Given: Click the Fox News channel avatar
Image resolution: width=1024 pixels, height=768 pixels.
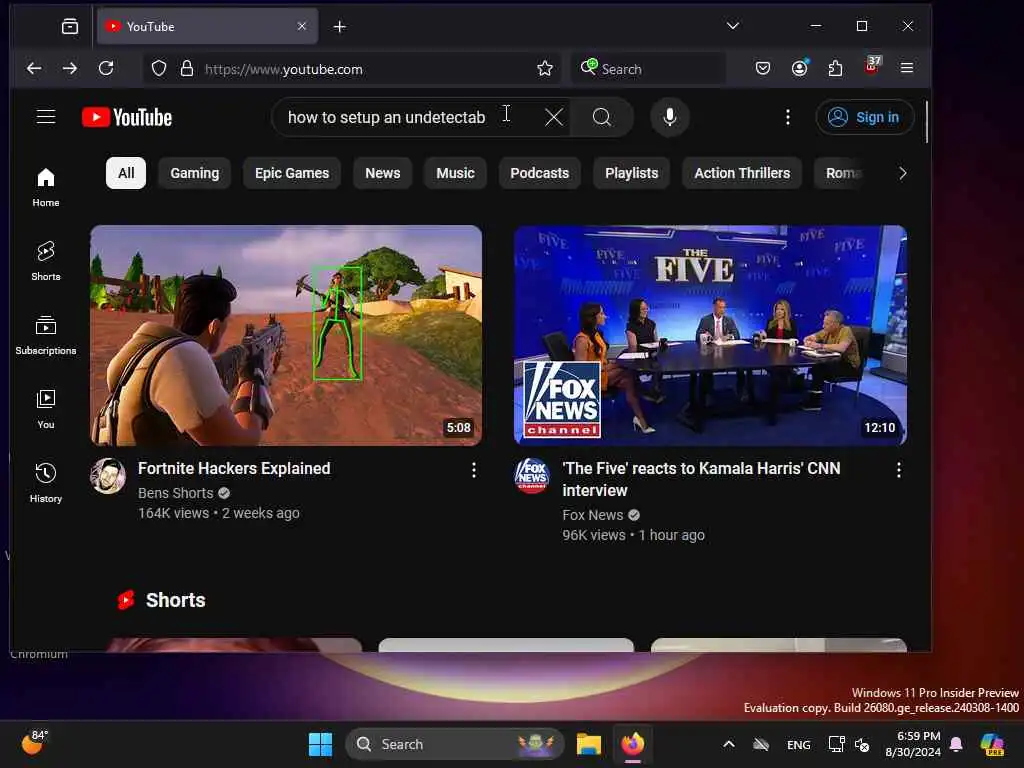Looking at the screenshot, I should point(532,476).
